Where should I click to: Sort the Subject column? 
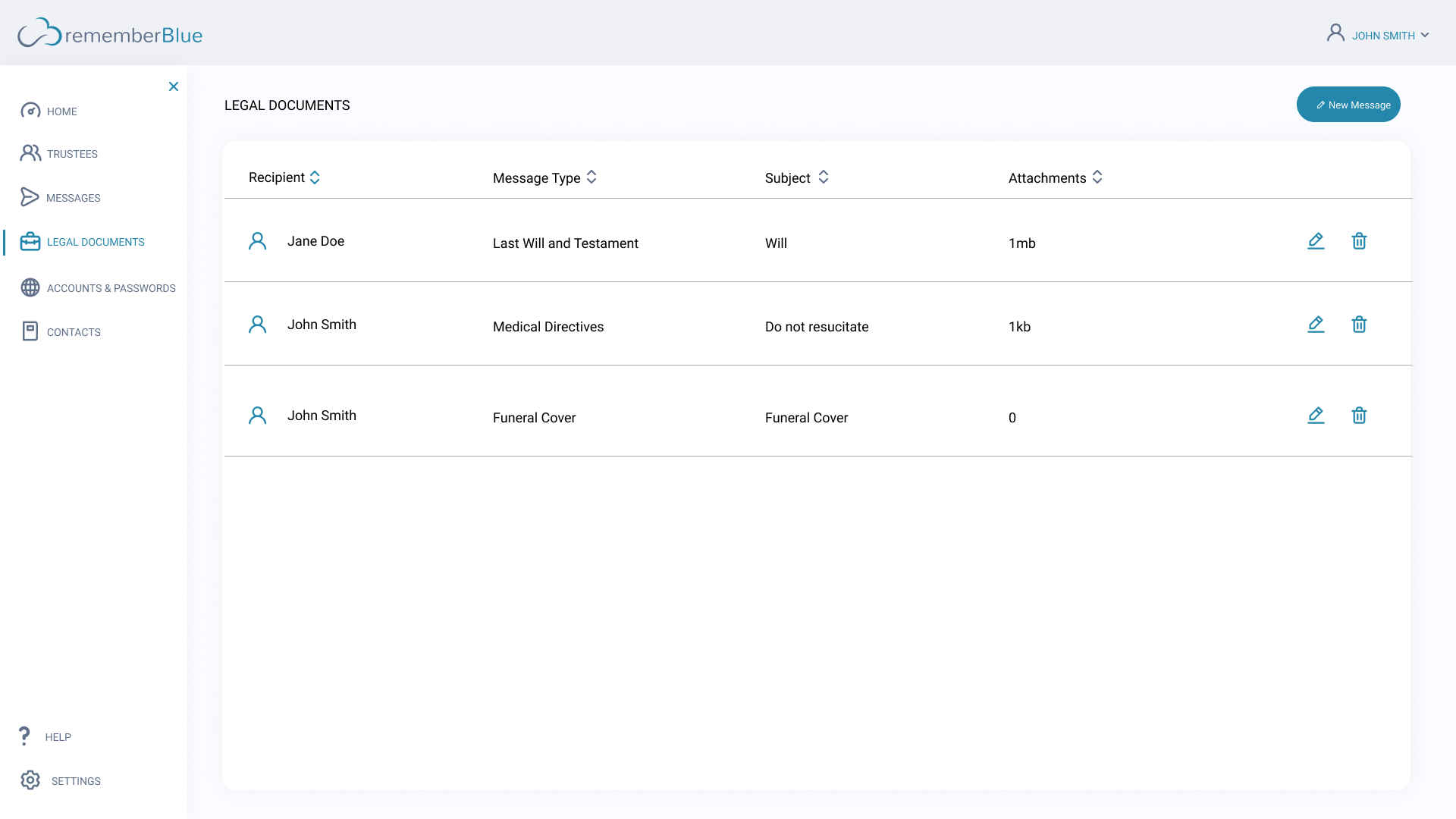[823, 177]
